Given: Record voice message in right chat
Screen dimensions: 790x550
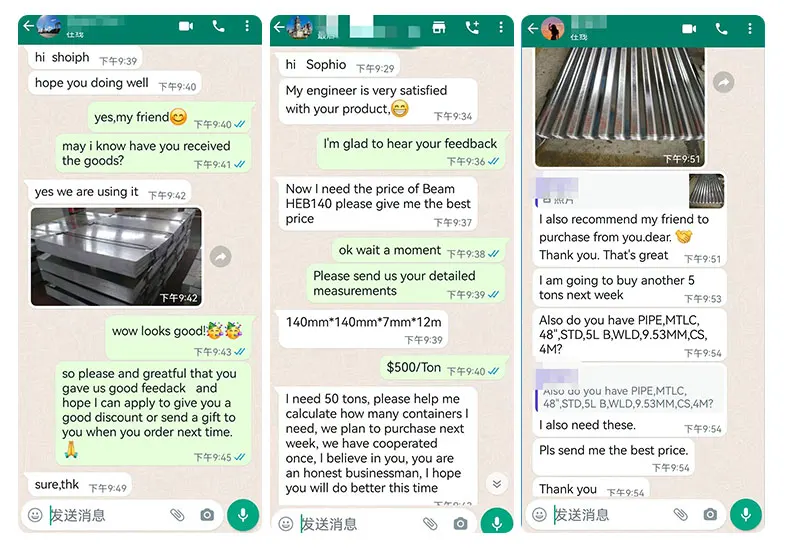Looking at the screenshot, I should pyautogui.click(x=746, y=514).
